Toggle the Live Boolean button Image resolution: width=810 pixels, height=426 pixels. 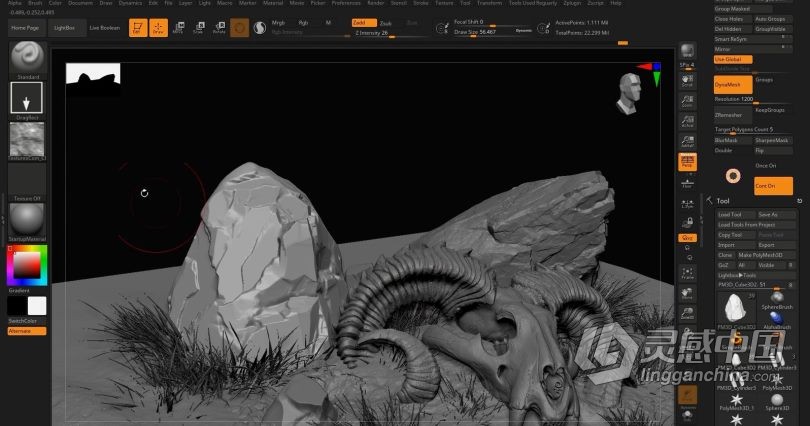point(105,28)
